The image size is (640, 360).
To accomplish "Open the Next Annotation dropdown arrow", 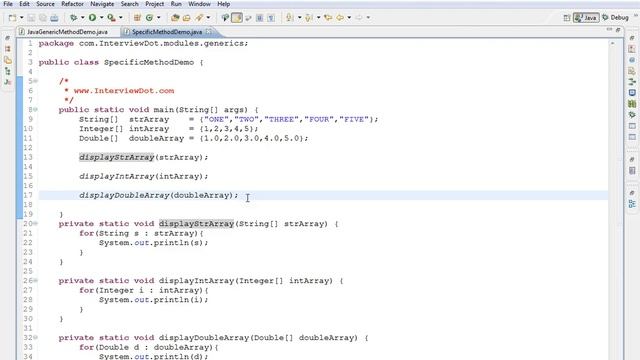I will pos(299,18).
